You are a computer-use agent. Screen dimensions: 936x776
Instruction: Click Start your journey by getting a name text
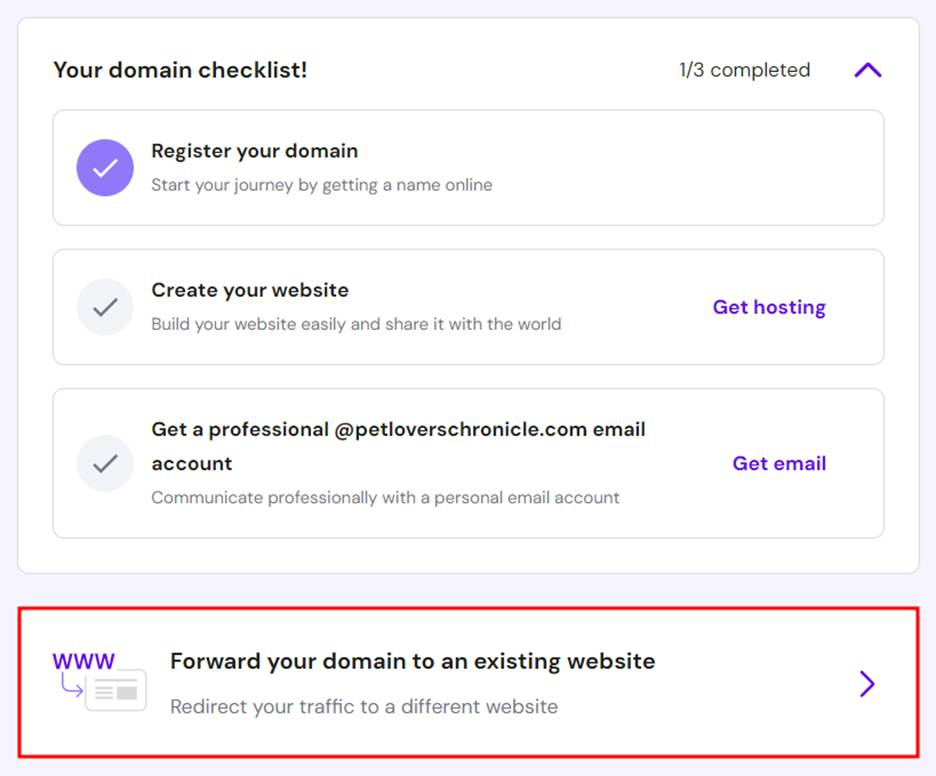pos(322,185)
